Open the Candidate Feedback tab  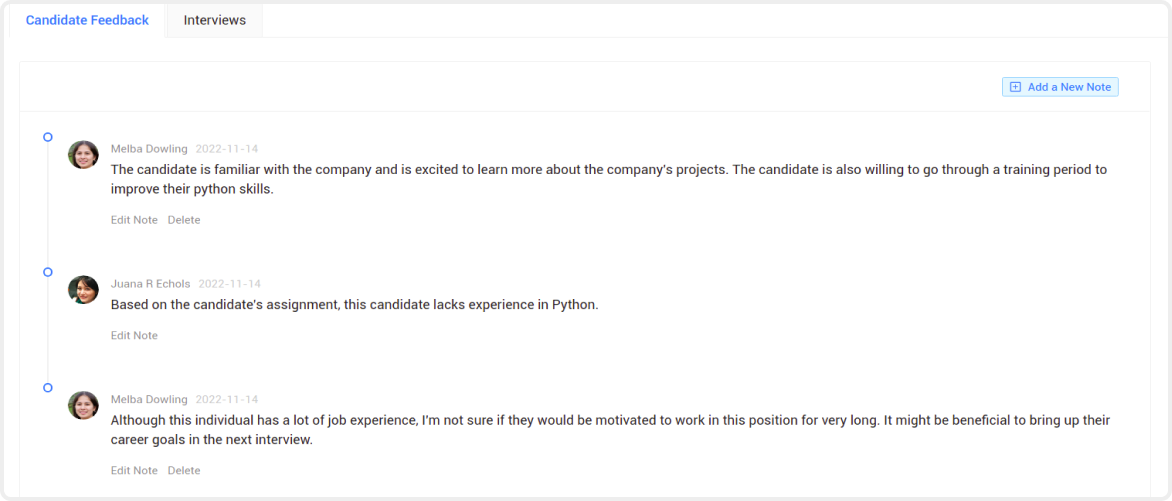point(87,20)
